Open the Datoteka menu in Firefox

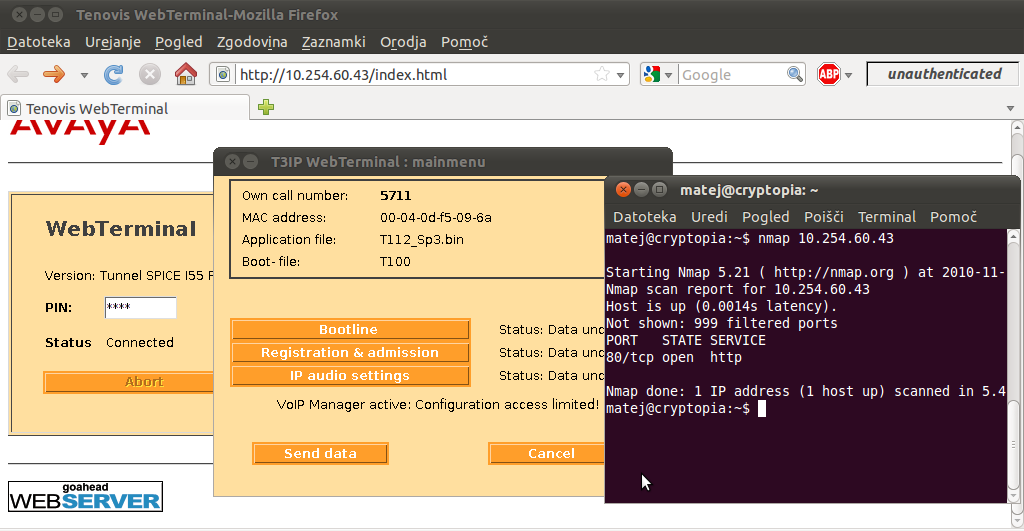coord(39,42)
